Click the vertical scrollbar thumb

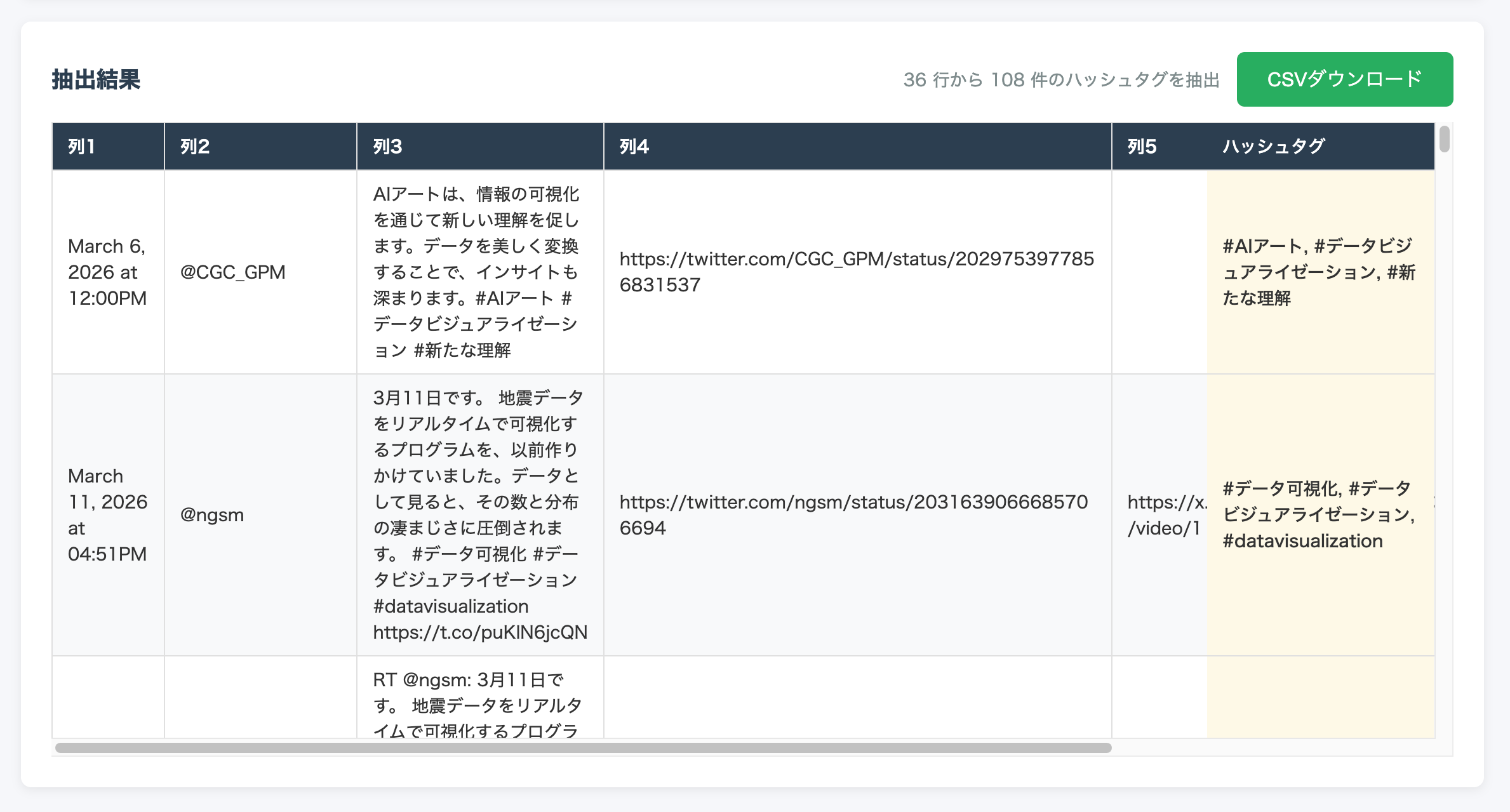coord(1444,140)
